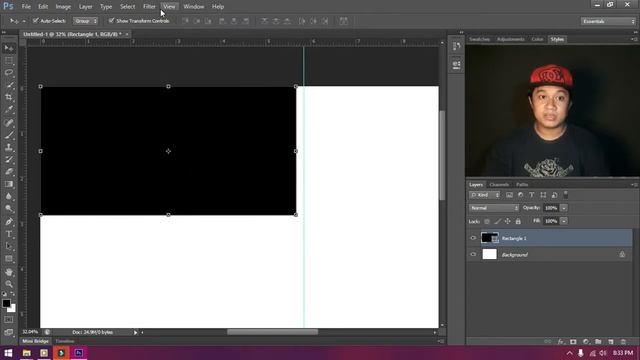Screen dimensions: 640x360
Task: Toggle the Show Transform Controls checkbox
Action: click(x=111, y=20)
